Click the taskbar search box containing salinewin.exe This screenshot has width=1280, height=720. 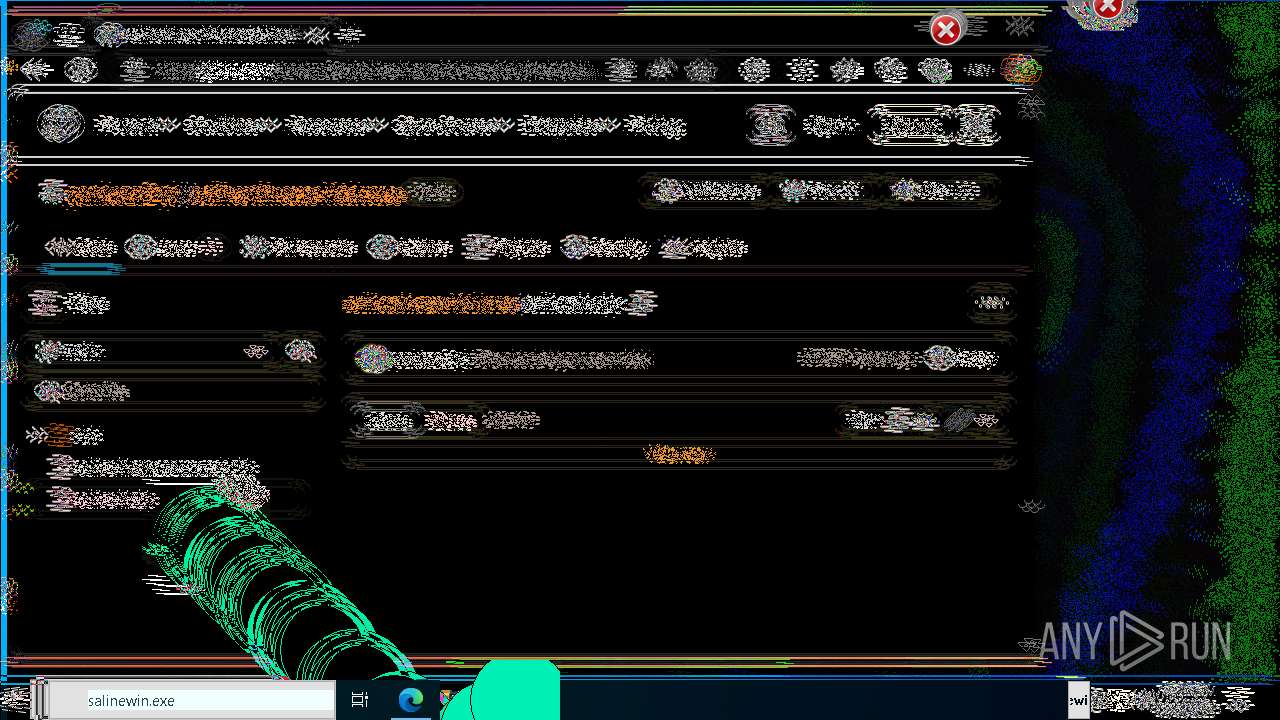click(x=192, y=701)
